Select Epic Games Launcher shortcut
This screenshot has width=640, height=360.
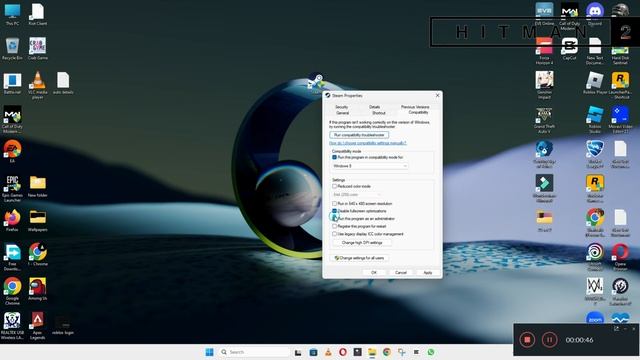(x=12, y=189)
